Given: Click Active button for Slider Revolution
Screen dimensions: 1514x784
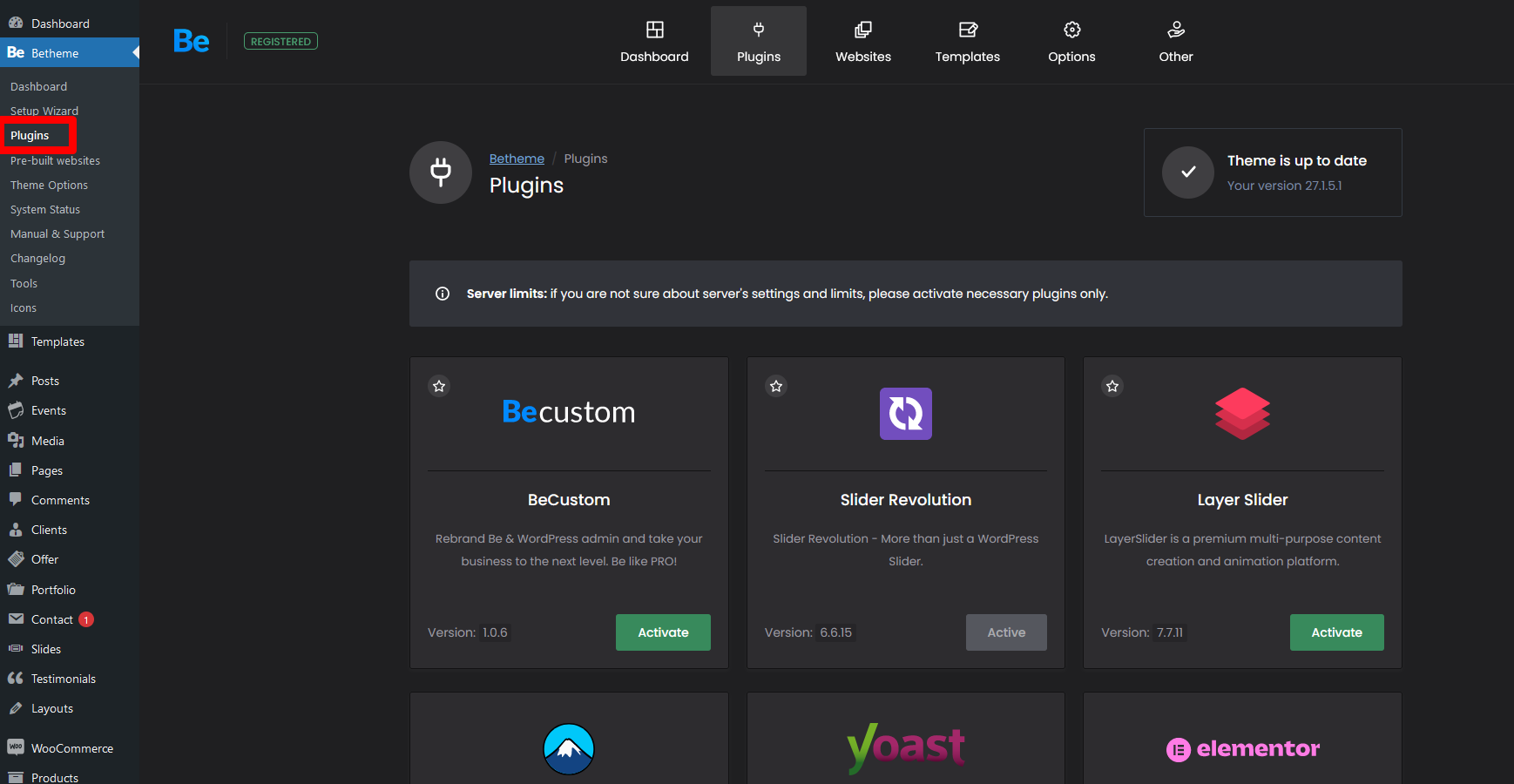Looking at the screenshot, I should click(1006, 632).
